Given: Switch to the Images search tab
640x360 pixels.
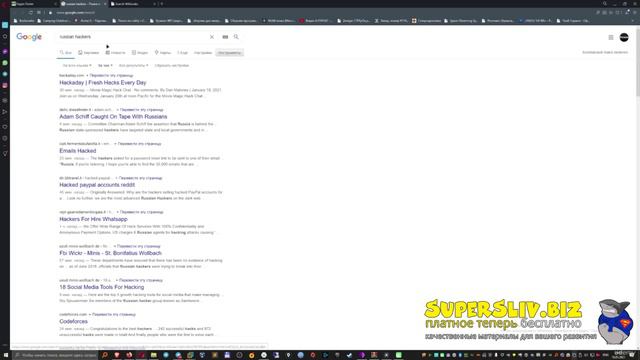Looking at the screenshot, I should point(89,53).
